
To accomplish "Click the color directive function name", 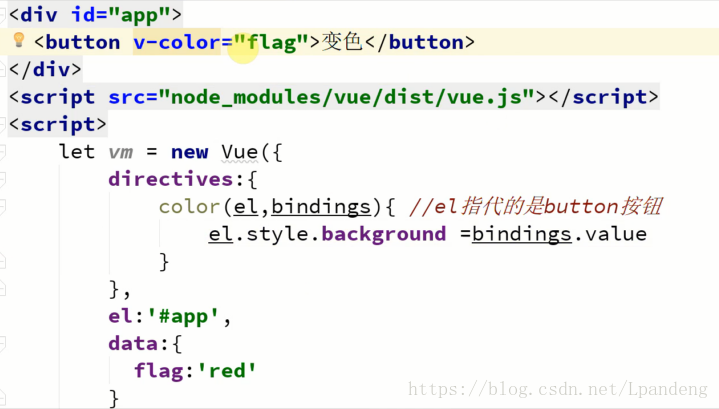I will pyautogui.click(x=189, y=207).
